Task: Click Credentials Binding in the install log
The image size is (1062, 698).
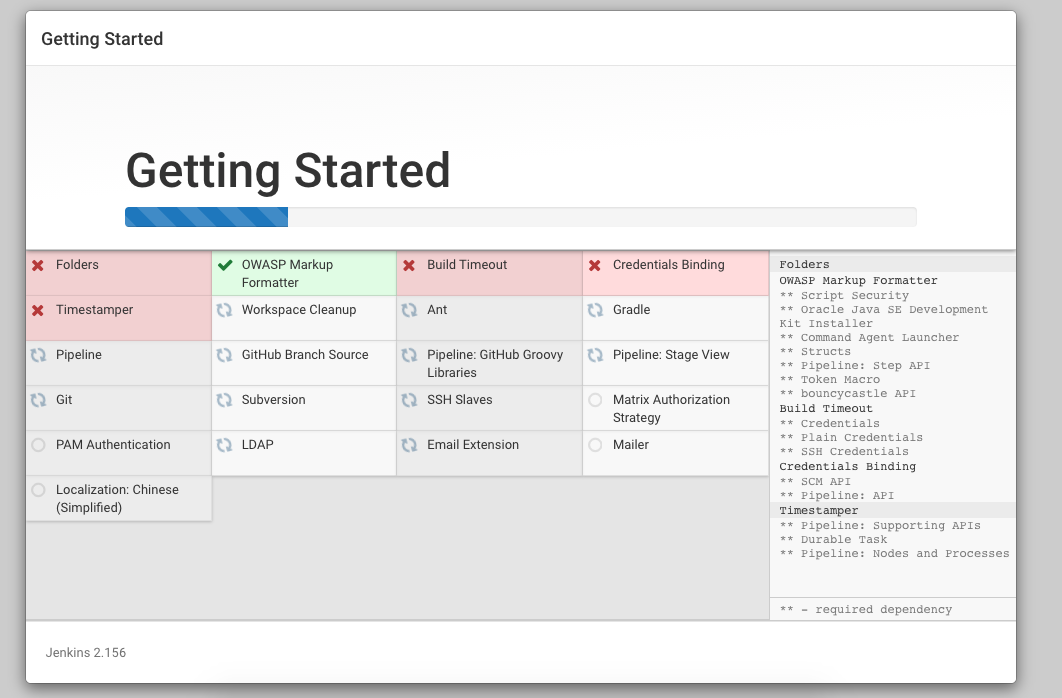Action: click(847, 466)
